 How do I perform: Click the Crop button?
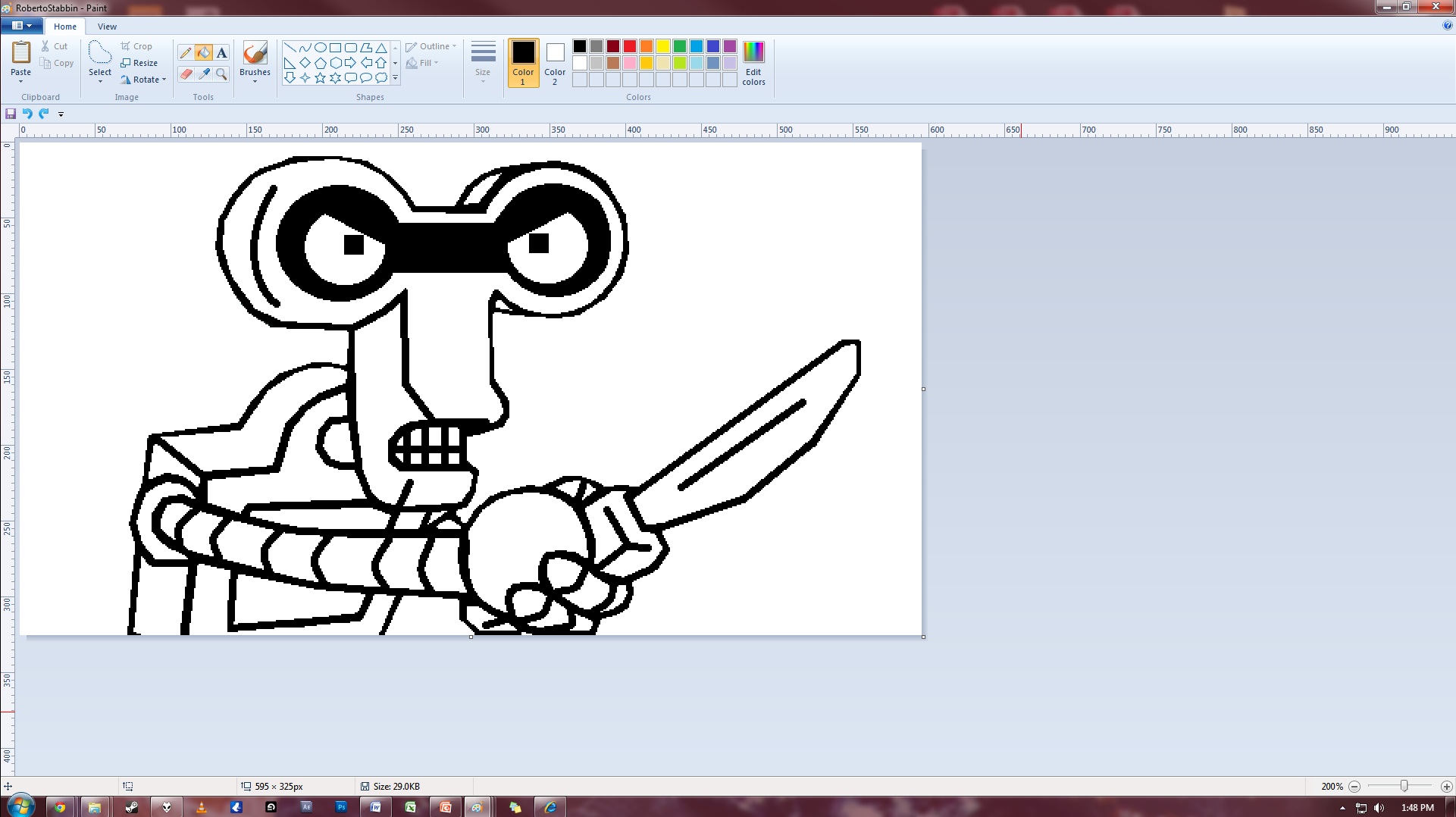tap(136, 46)
